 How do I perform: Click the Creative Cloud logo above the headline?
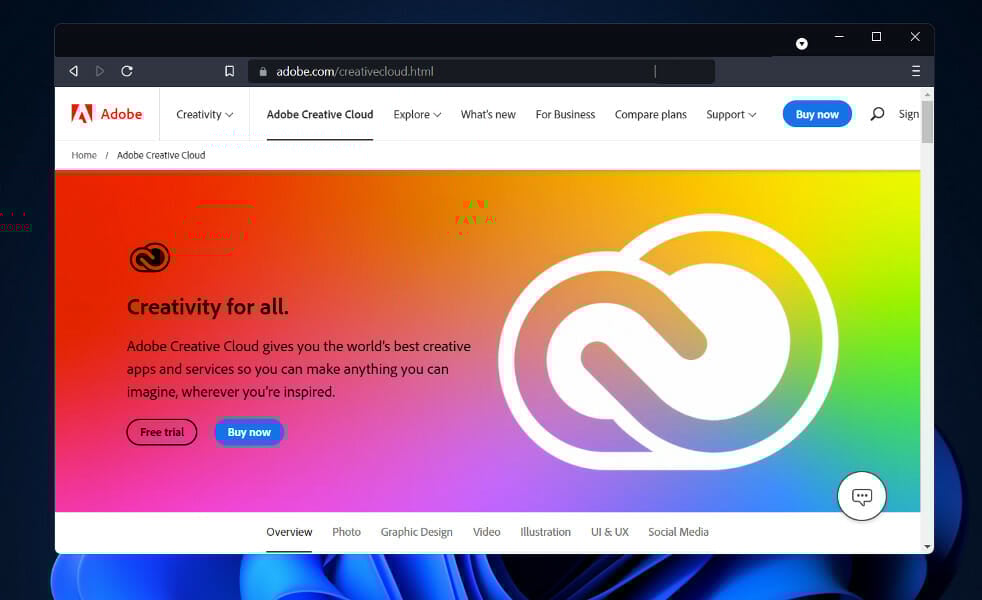150,257
